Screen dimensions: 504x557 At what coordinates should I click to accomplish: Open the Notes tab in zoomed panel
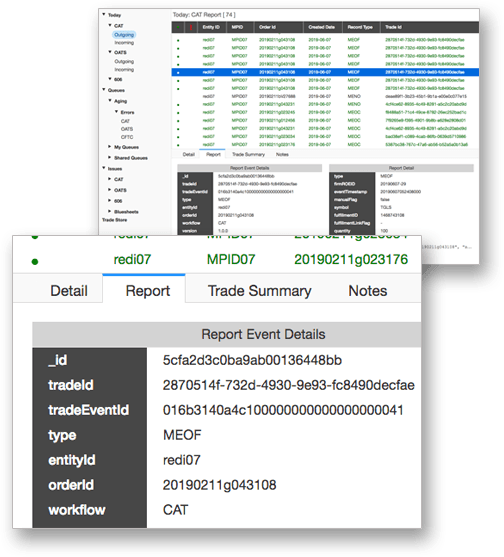368,291
